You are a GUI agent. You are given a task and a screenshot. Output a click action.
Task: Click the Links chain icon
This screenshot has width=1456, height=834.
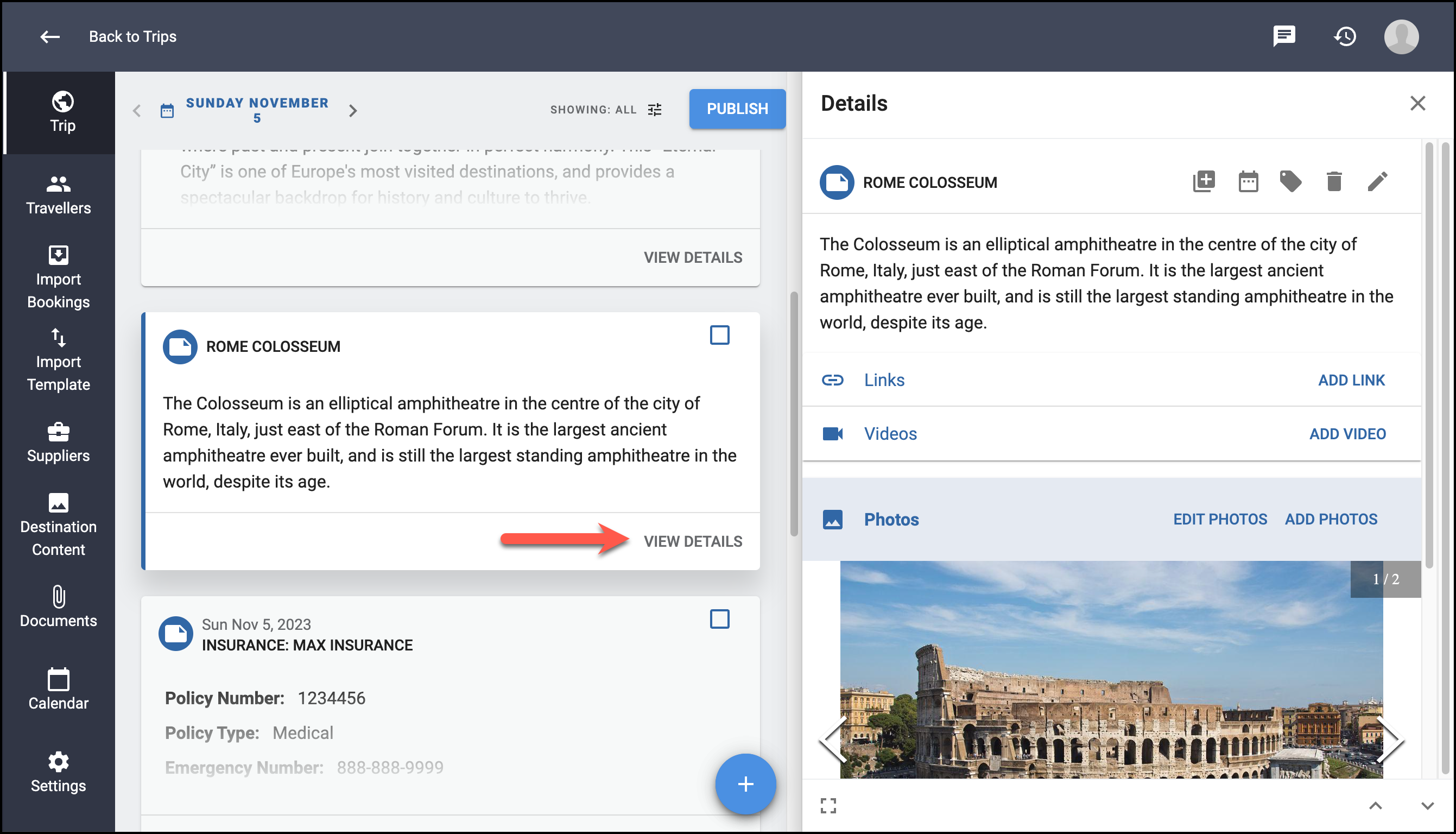pos(832,380)
